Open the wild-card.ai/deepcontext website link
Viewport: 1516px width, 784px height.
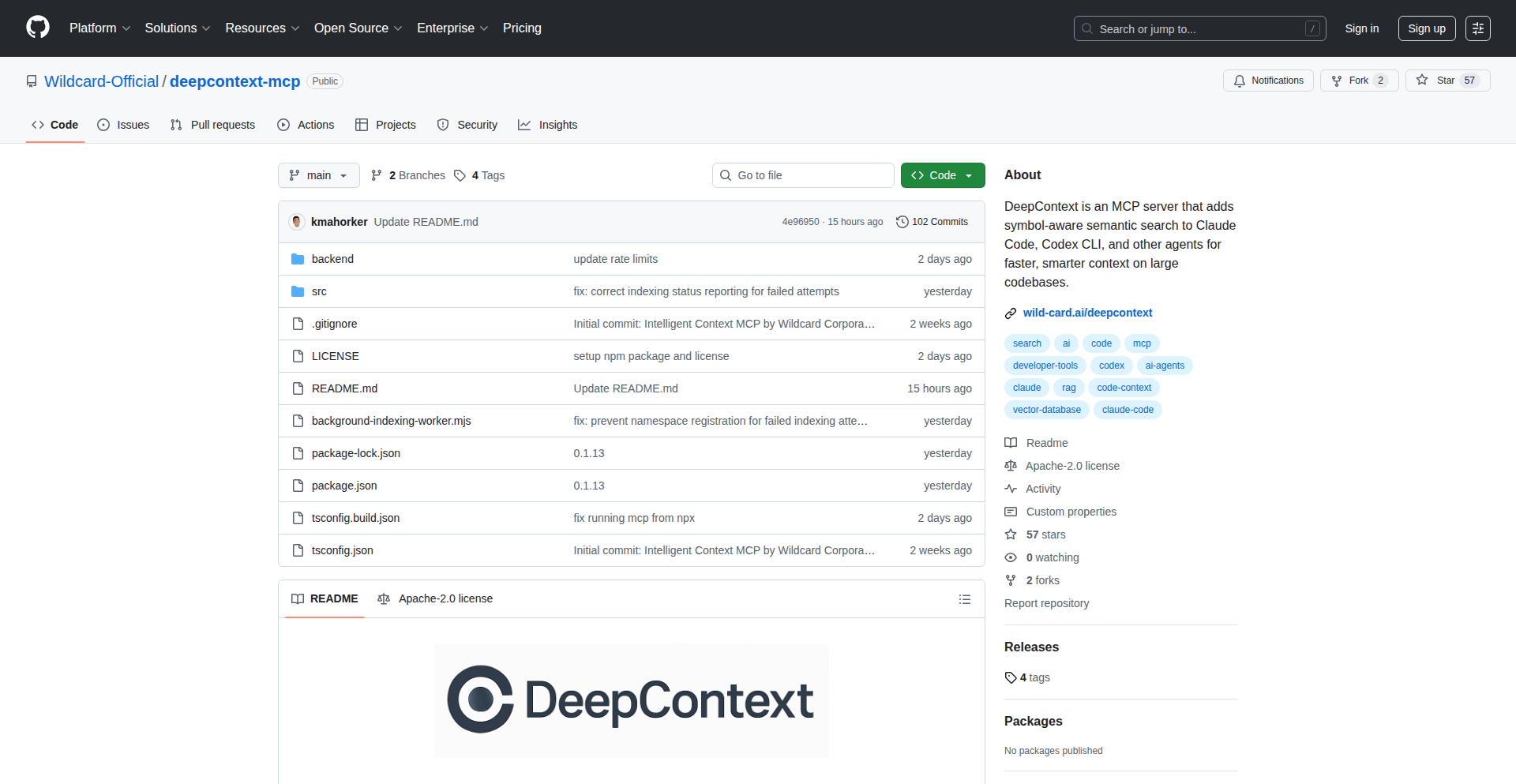coord(1087,313)
